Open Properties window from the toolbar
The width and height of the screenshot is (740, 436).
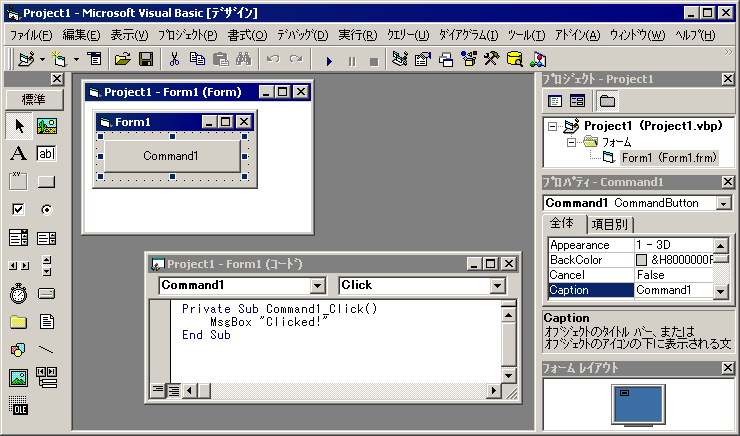click(423, 59)
